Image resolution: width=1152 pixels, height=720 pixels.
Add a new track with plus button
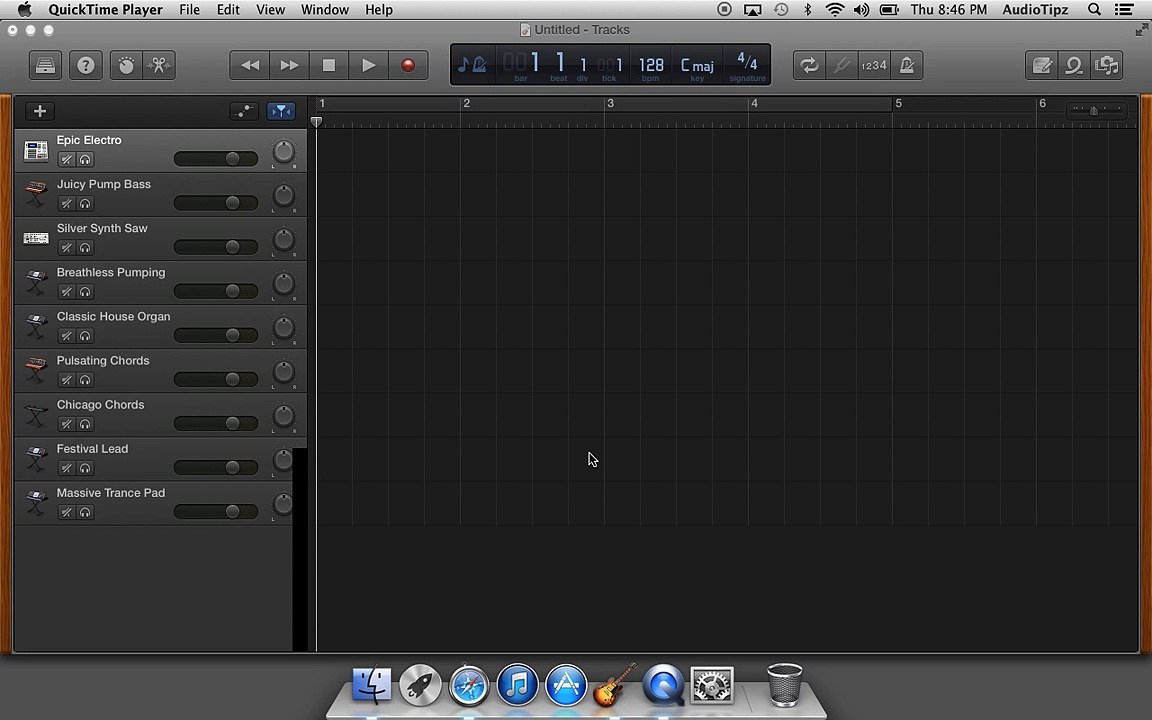click(40, 111)
